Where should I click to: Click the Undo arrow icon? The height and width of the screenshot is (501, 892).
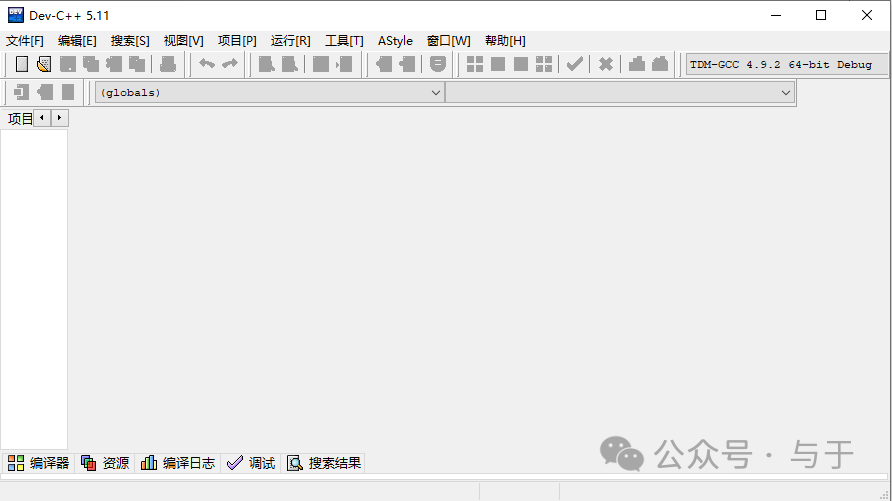click(x=207, y=64)
